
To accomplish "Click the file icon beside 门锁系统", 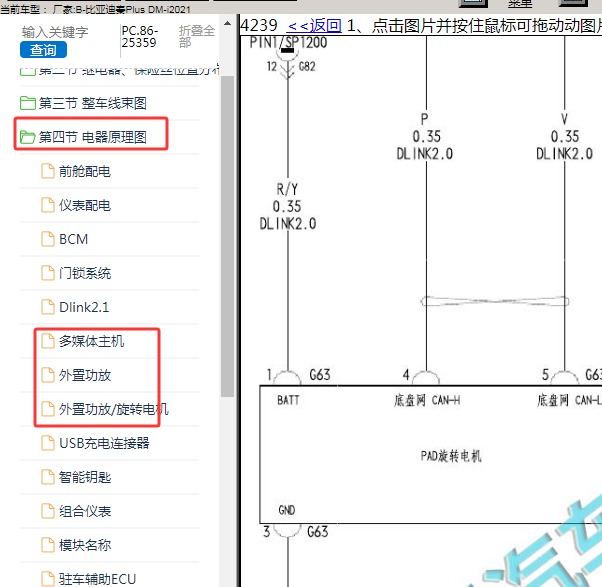I will [x=48, y=273].
